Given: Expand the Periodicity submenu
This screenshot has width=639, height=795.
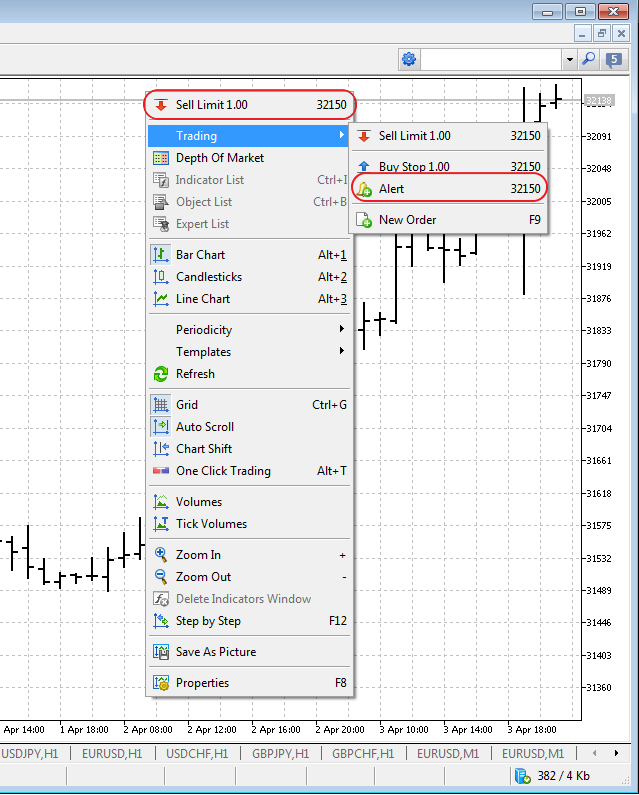Looking at the screenshot, I should coord(251,330).
